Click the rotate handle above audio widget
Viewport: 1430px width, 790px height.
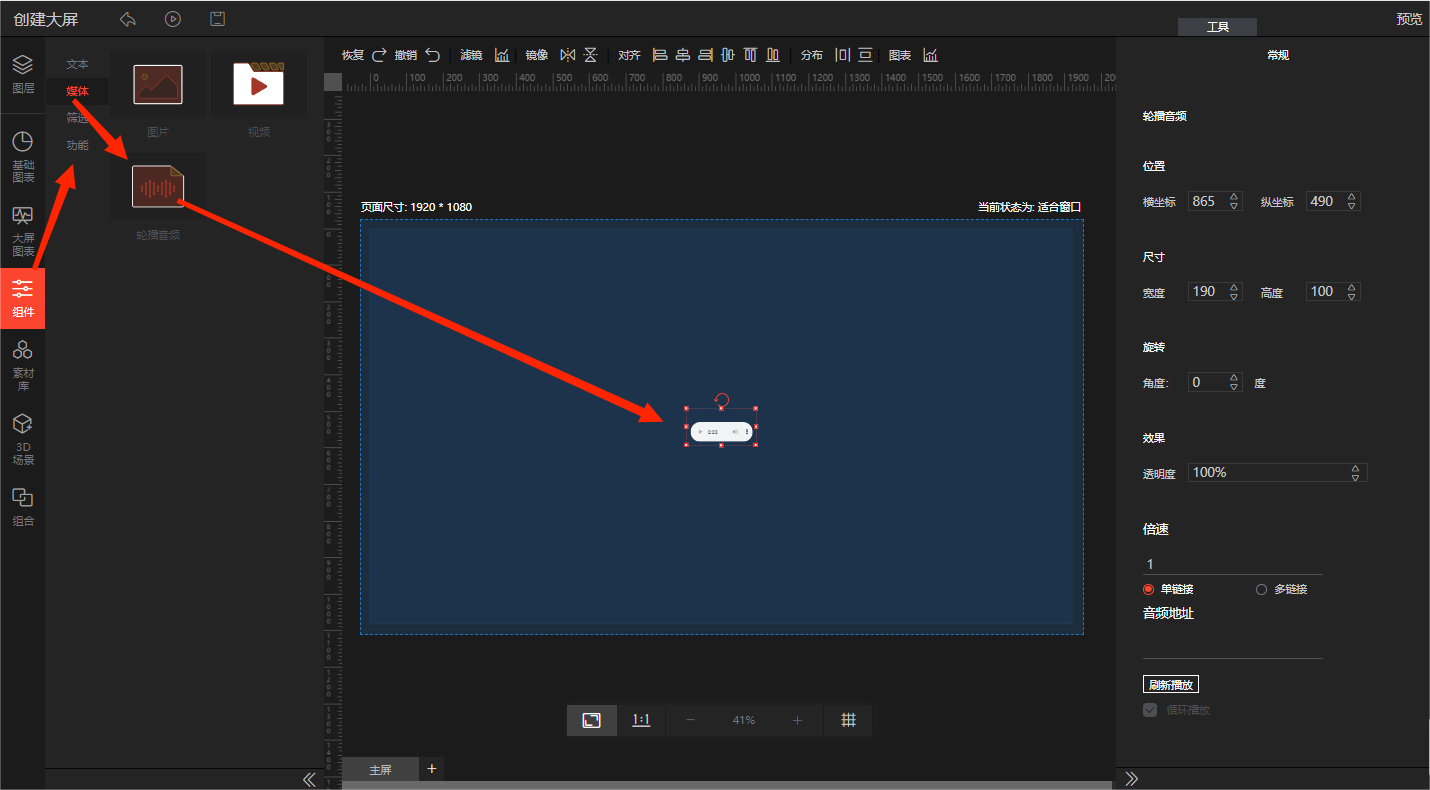(722, 400)
